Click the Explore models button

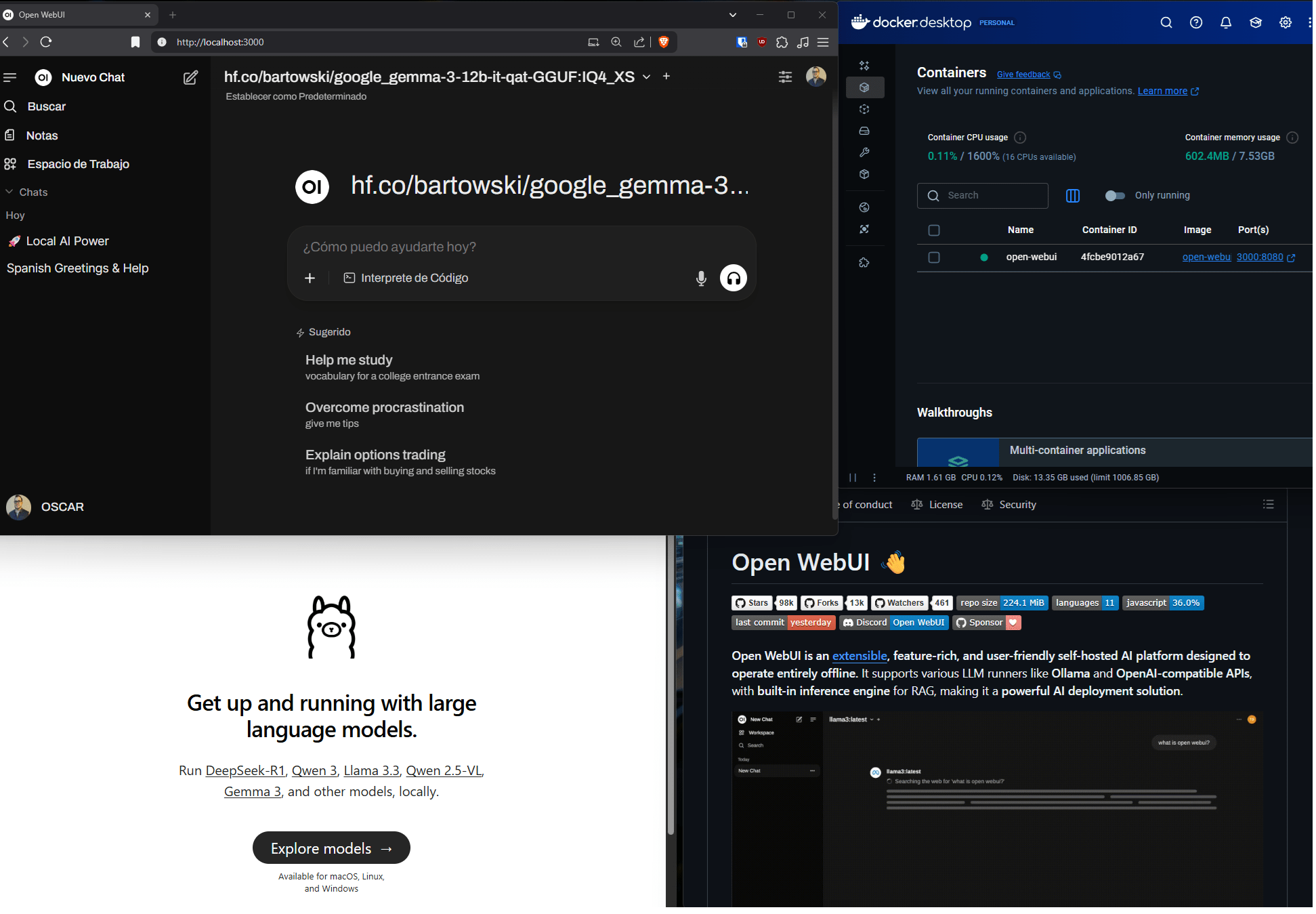pyautogui.click(x=331, y=848)
